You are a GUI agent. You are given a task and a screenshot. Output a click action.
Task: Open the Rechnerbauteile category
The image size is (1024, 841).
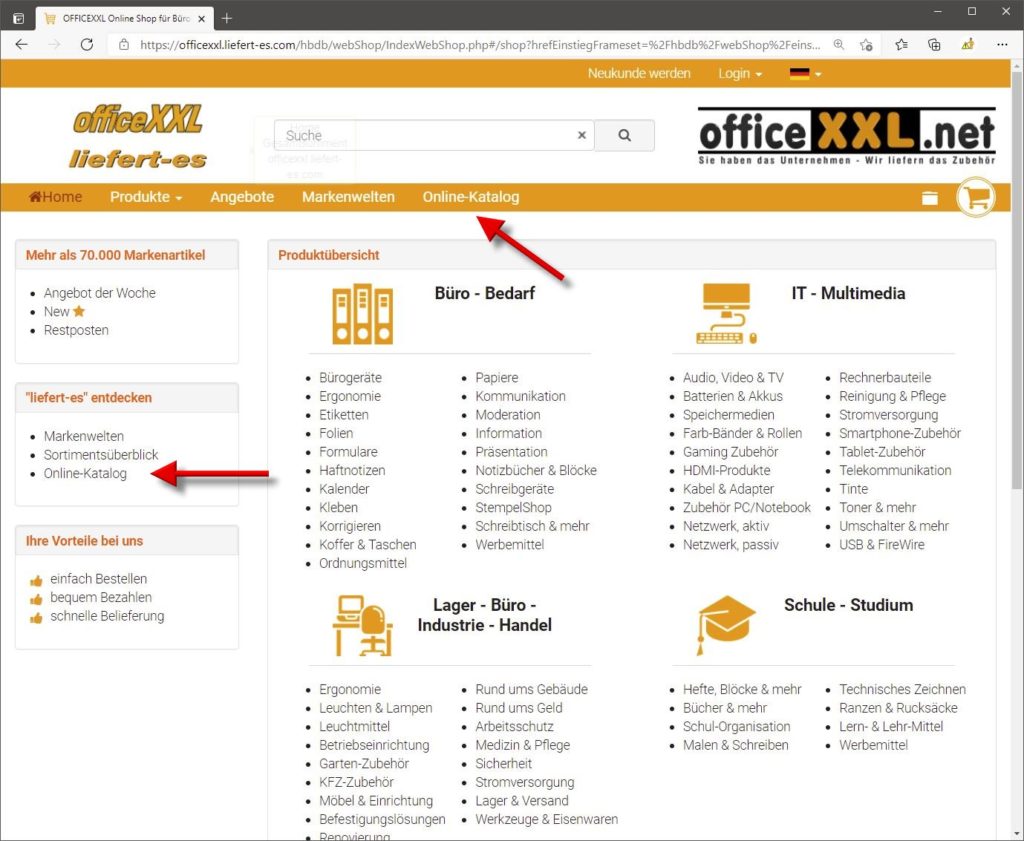click(x=885, y=377)
